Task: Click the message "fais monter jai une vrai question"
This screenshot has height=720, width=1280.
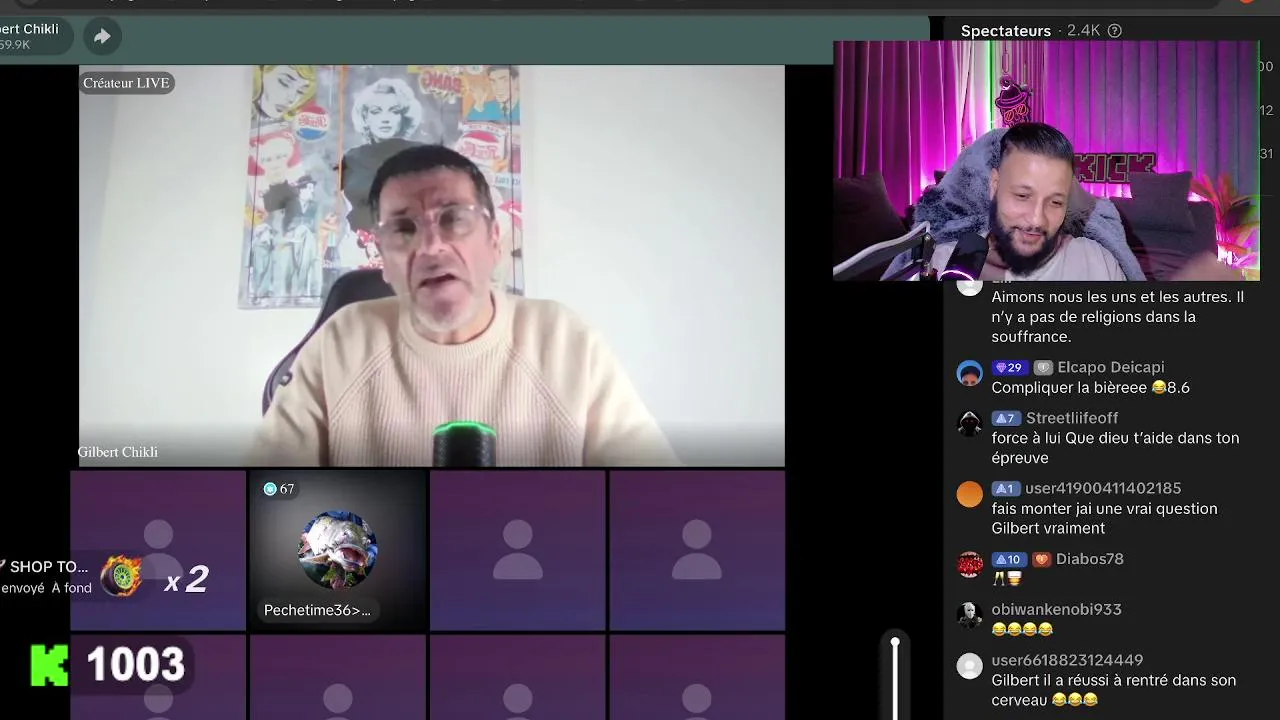Action: [x=1104, y=519]
